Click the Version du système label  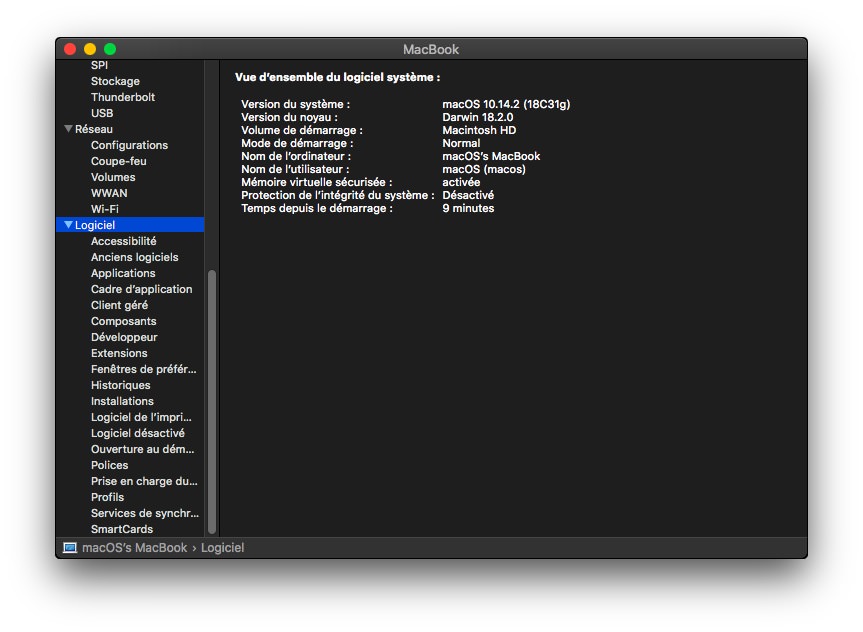click(295, 103)
